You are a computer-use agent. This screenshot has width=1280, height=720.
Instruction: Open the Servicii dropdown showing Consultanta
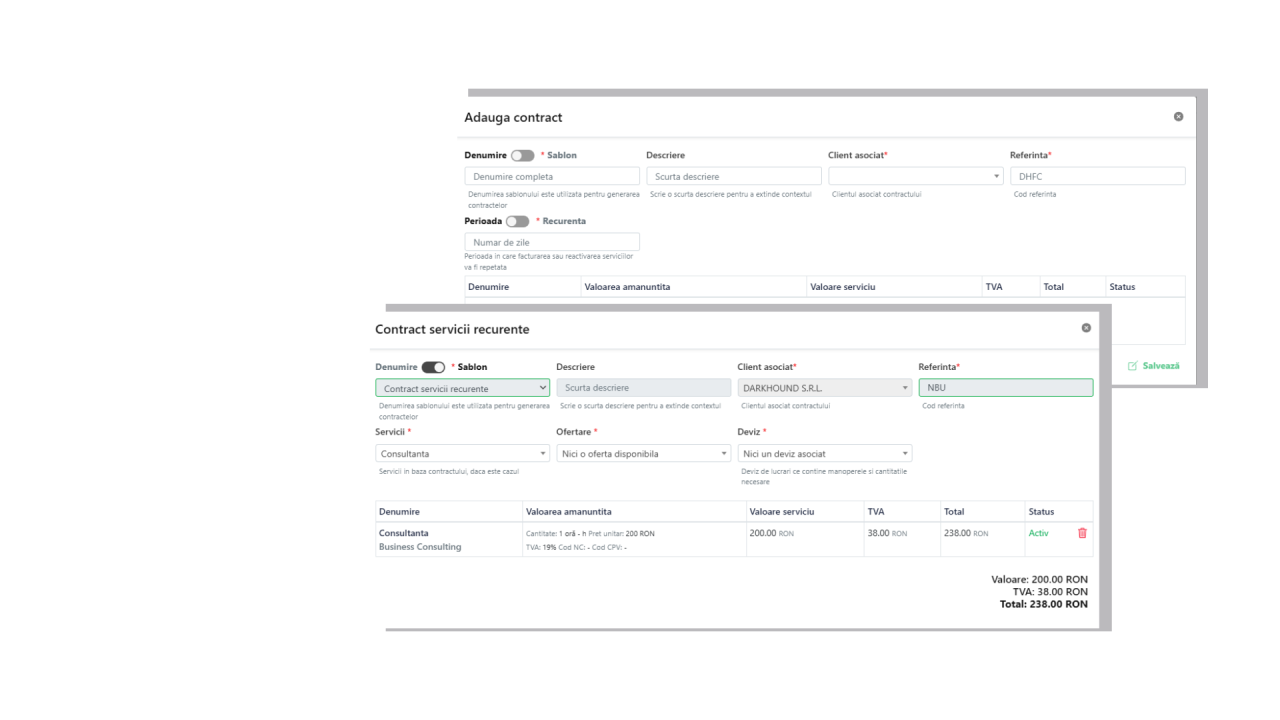[462, 454]
